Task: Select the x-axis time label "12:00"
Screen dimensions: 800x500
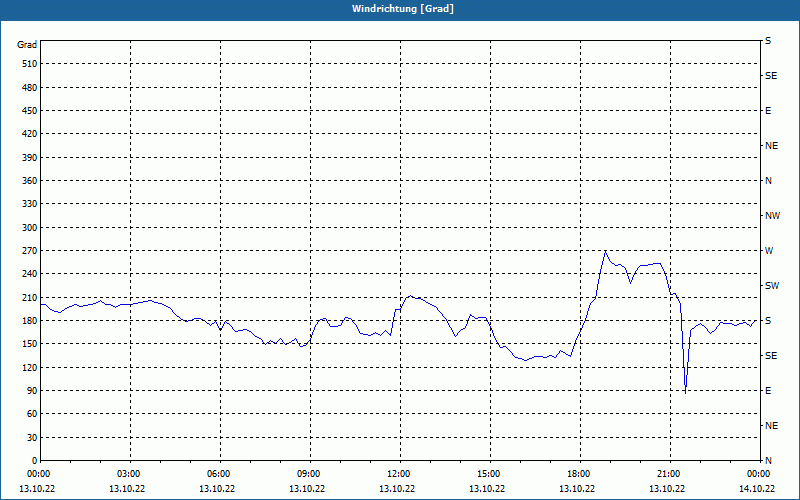Action: (x=401, y=474)
